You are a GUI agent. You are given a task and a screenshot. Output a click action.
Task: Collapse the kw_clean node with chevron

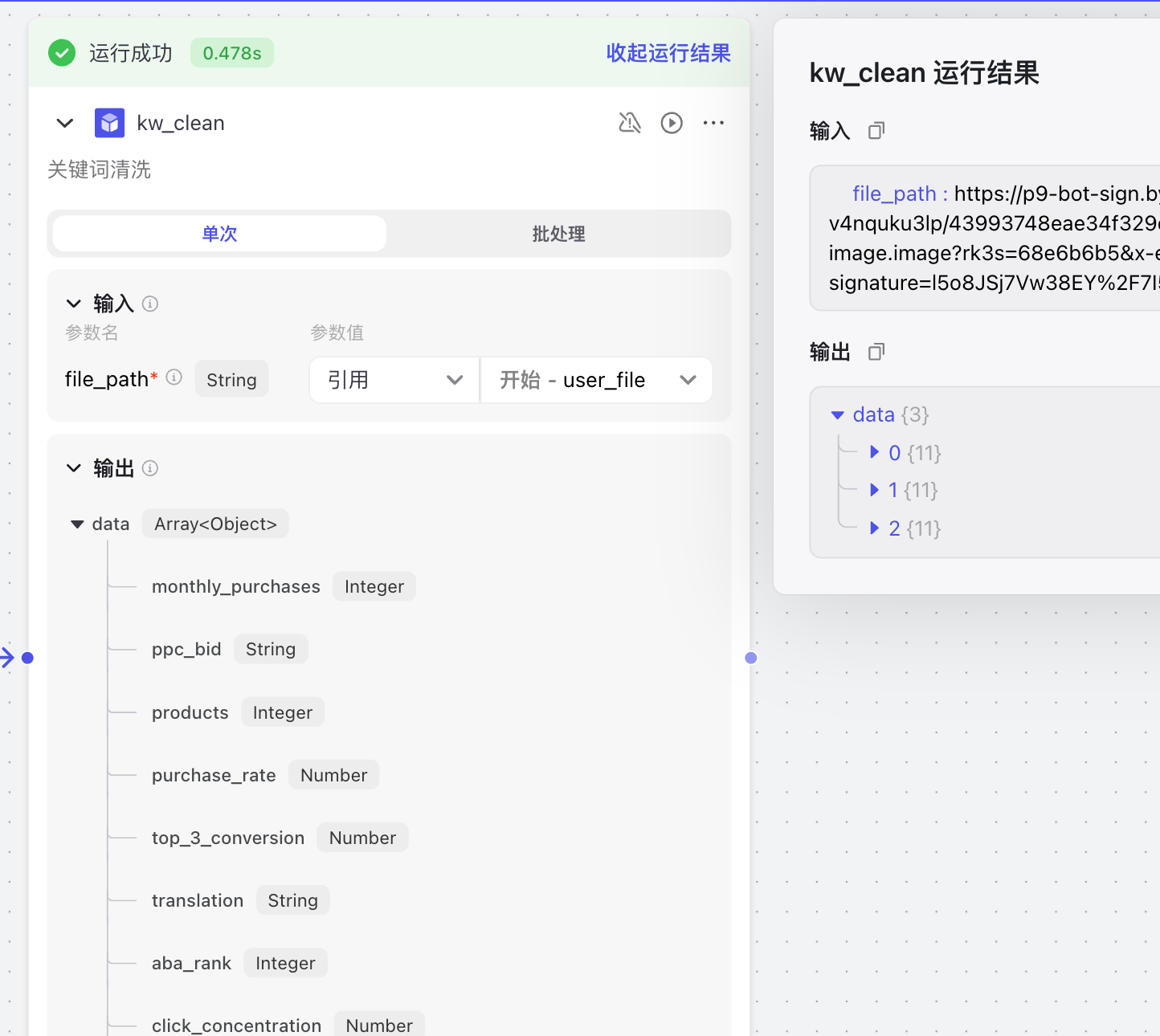pyautogui.click(x=65, y=123)
